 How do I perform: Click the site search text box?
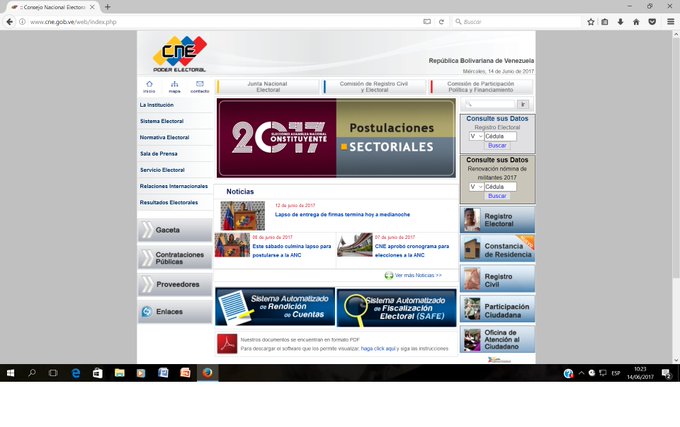(490, 104)
